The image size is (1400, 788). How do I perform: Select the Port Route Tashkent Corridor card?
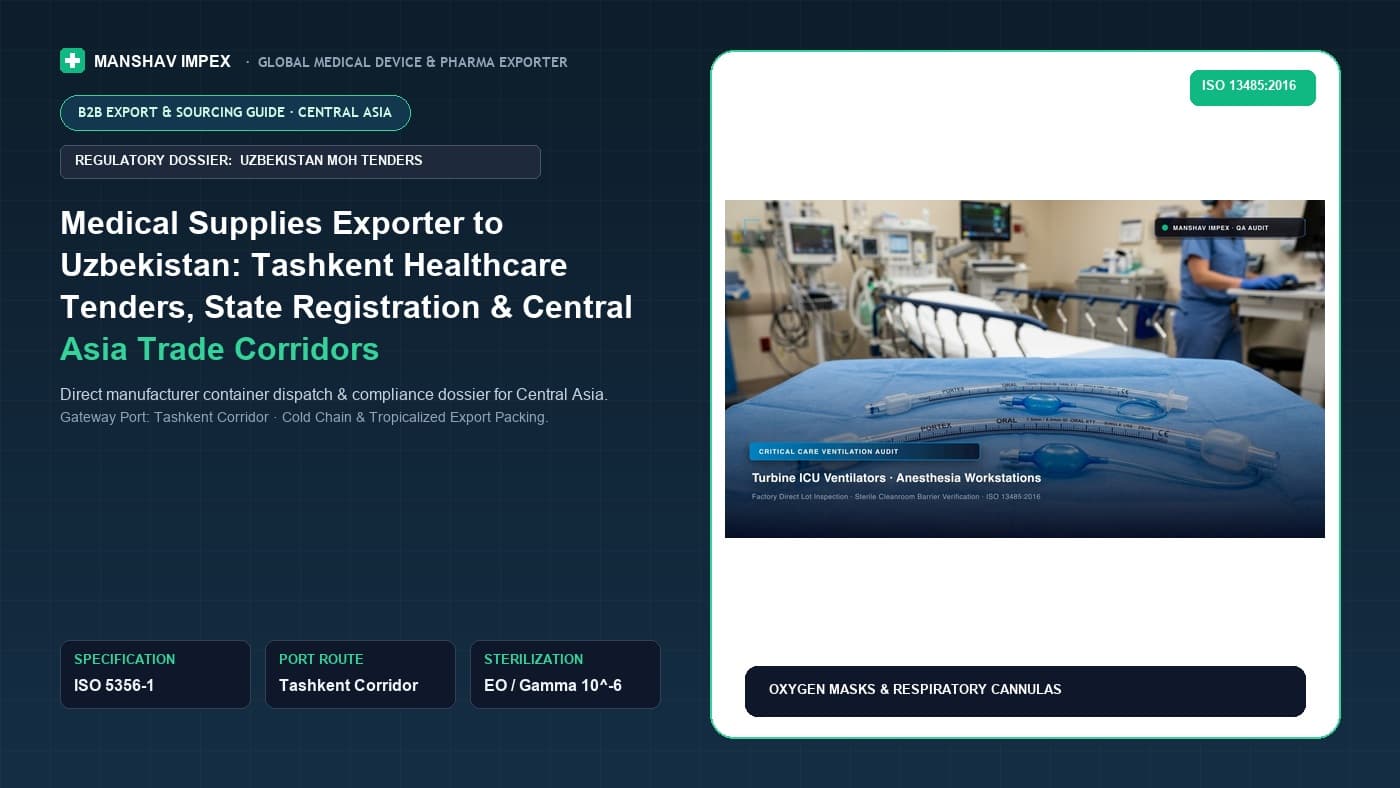point(360,674)
